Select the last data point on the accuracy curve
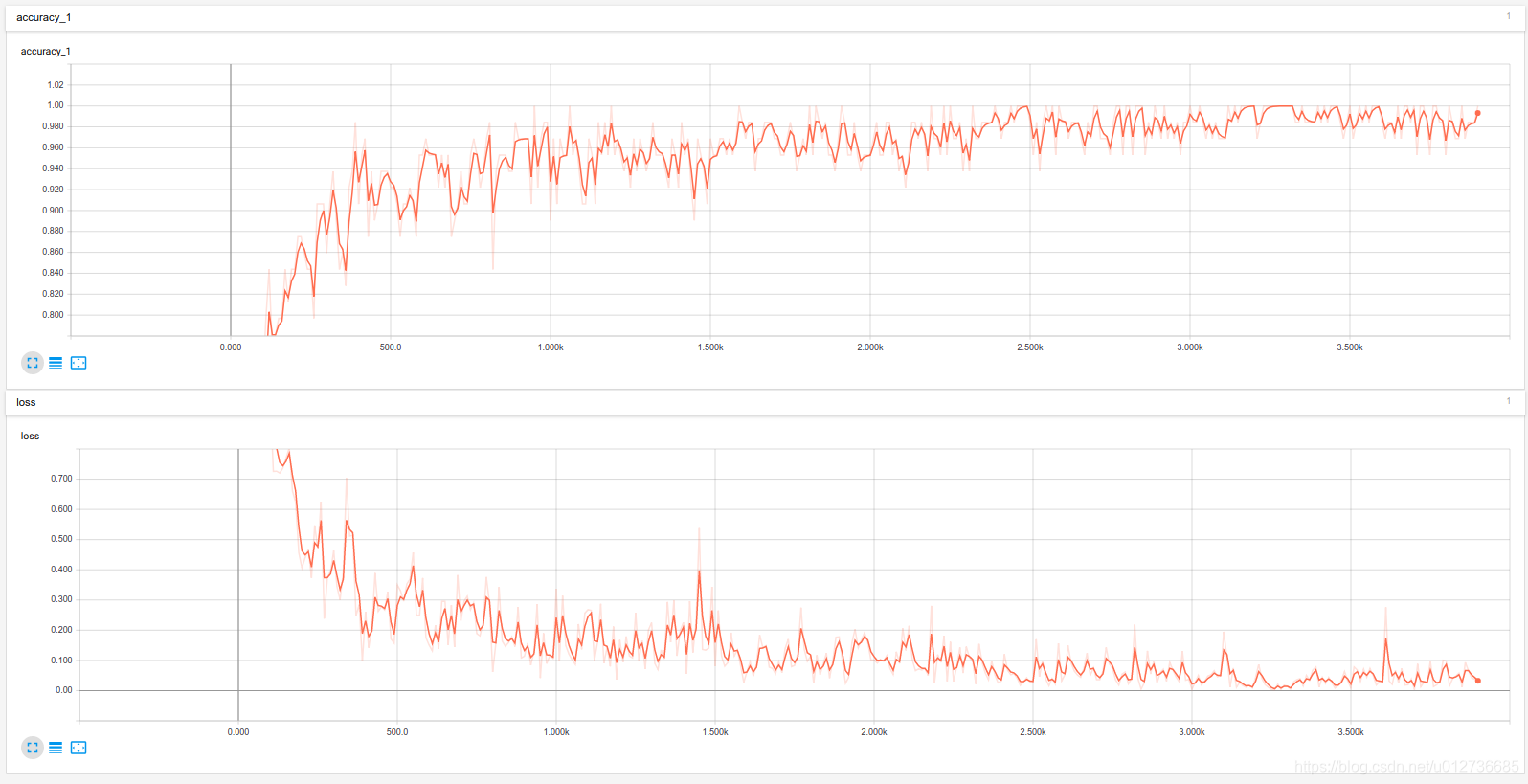This screenshot has height=784, width=1528. point(1477,113)
